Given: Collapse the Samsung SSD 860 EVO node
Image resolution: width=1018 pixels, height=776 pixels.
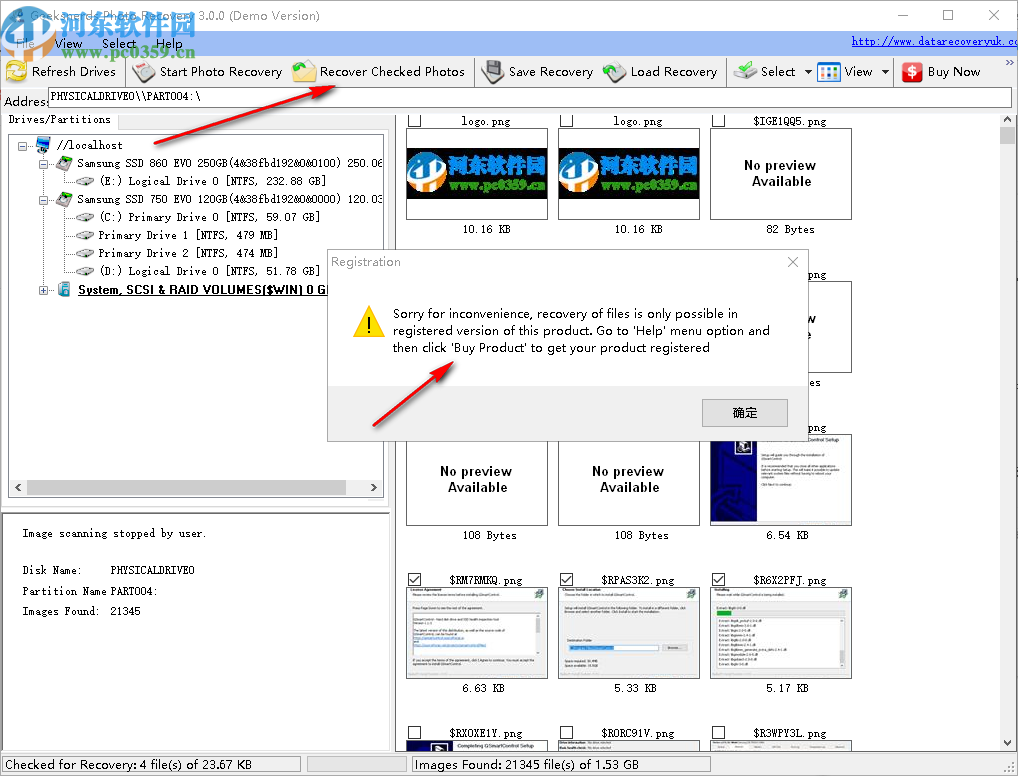Looking at the screenshot, I should [x=43, y=164].
